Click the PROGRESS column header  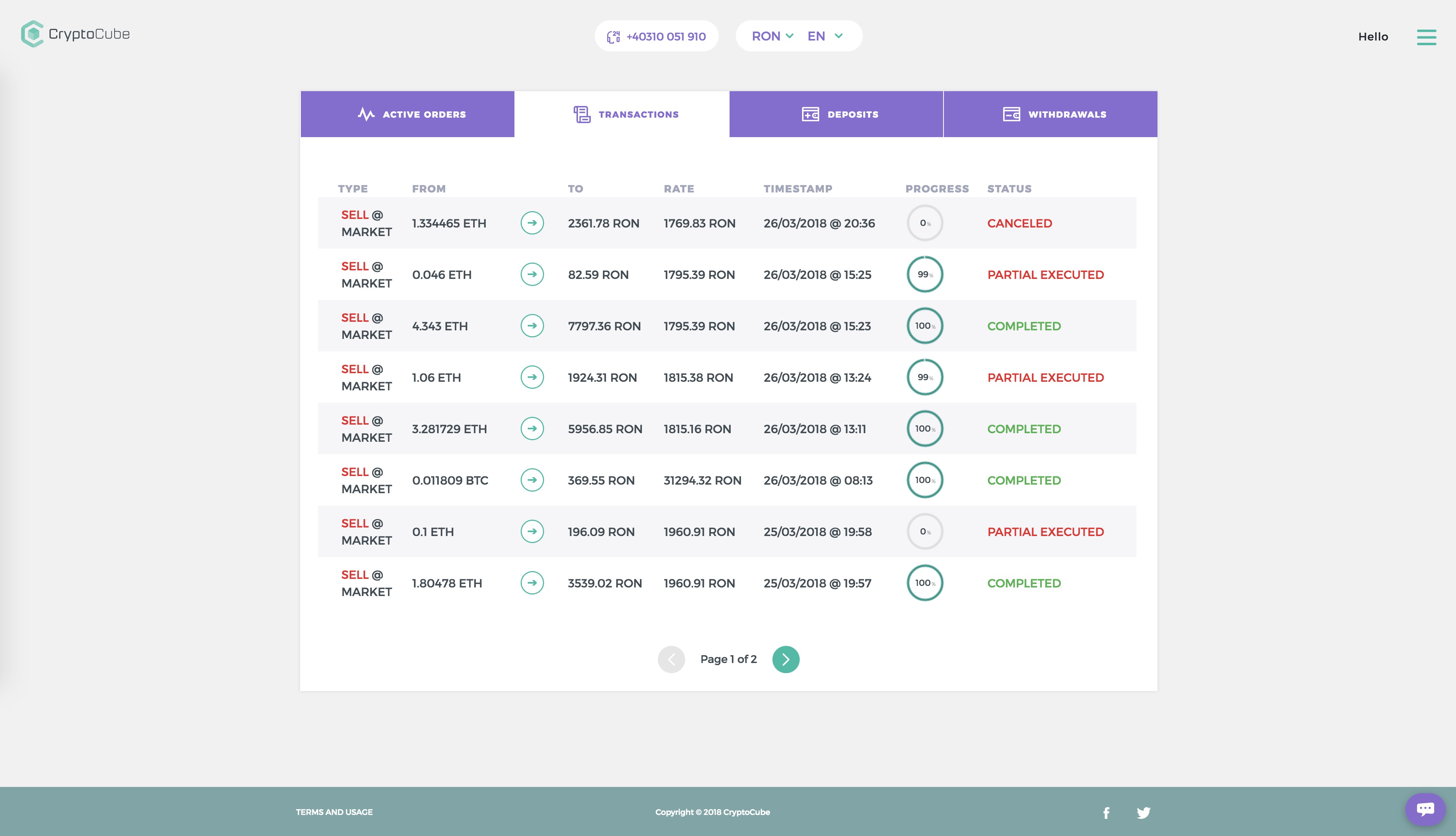[937, 188]
